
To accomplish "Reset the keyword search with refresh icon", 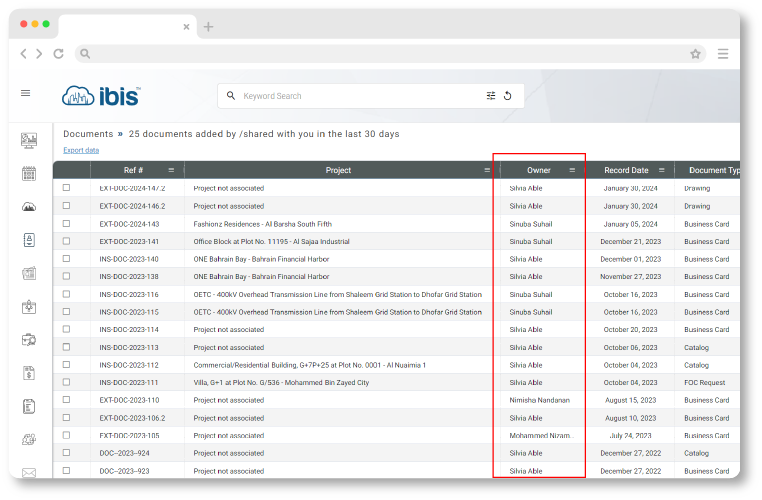I will tap(507, 96).
